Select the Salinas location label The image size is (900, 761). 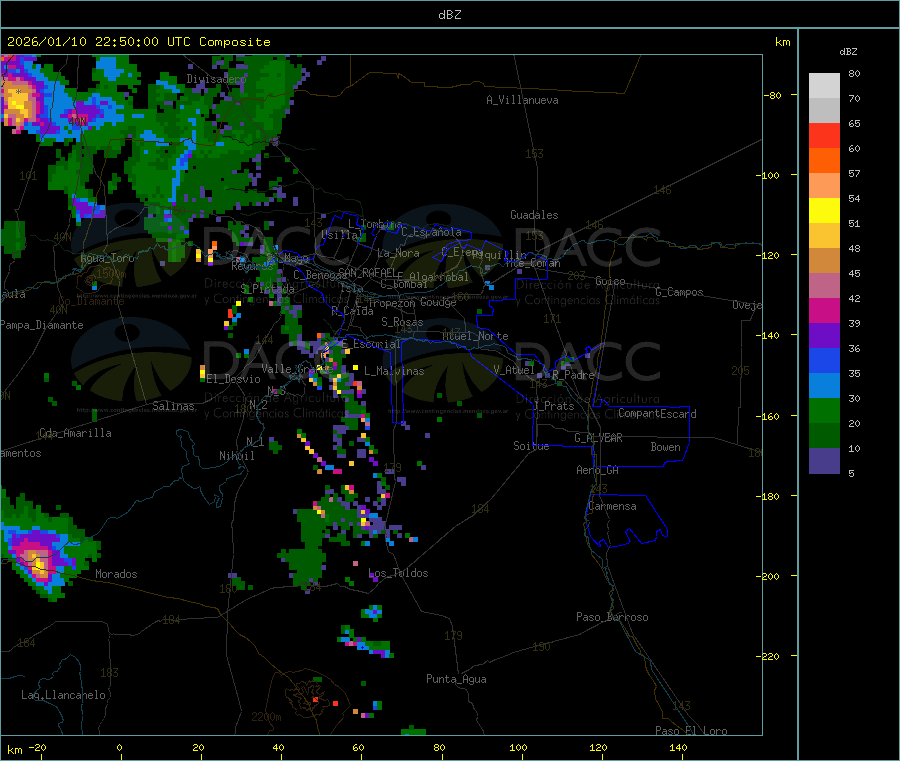coord(173,406)
